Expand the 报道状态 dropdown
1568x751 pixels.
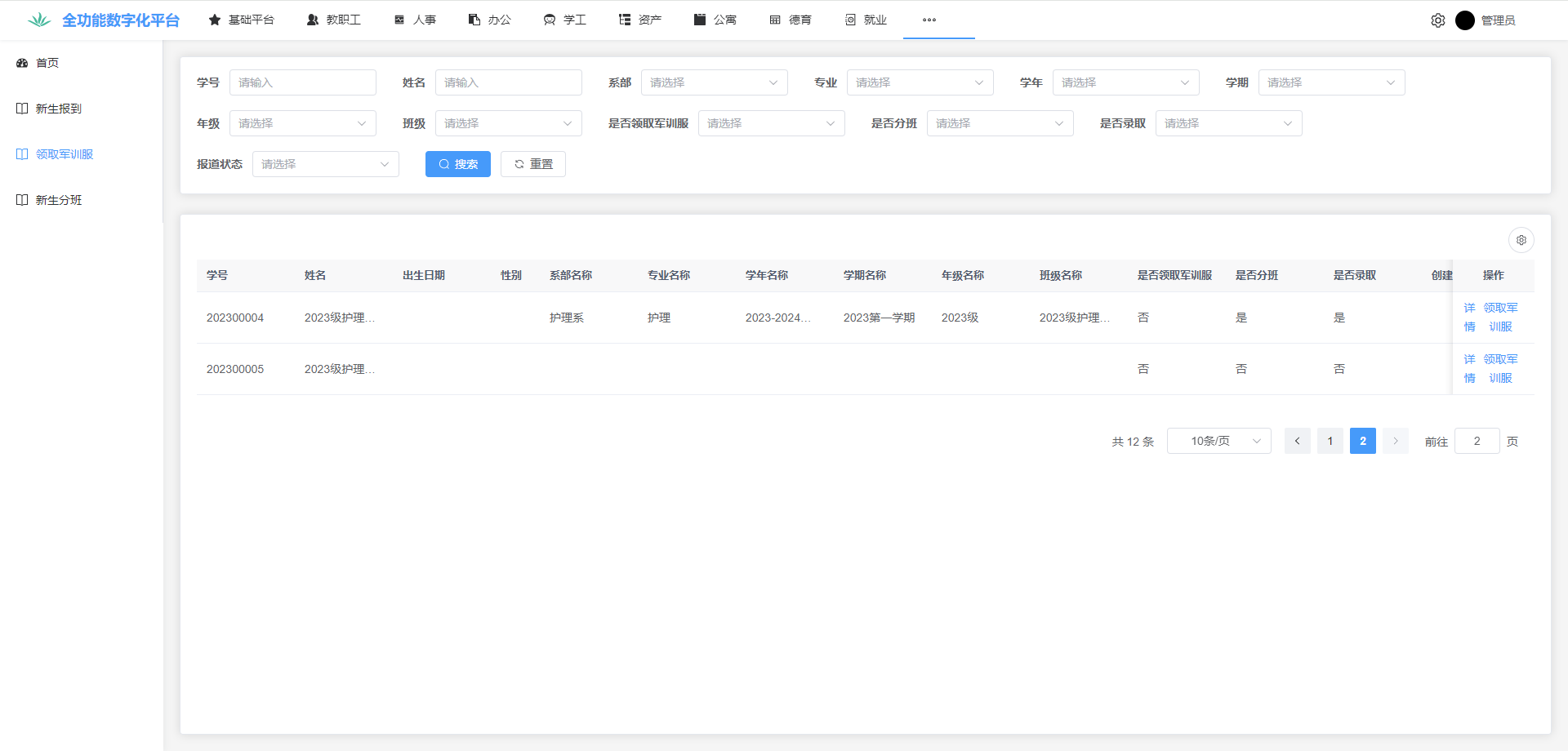(325, 164)
